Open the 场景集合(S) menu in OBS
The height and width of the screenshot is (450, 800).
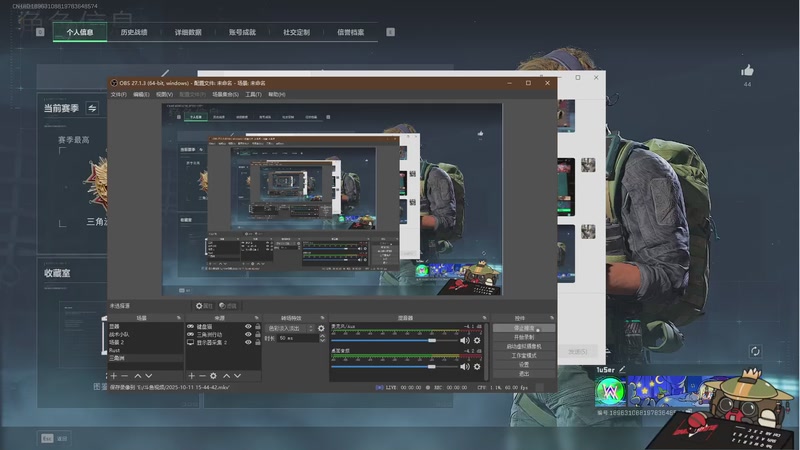coord(225,94)
